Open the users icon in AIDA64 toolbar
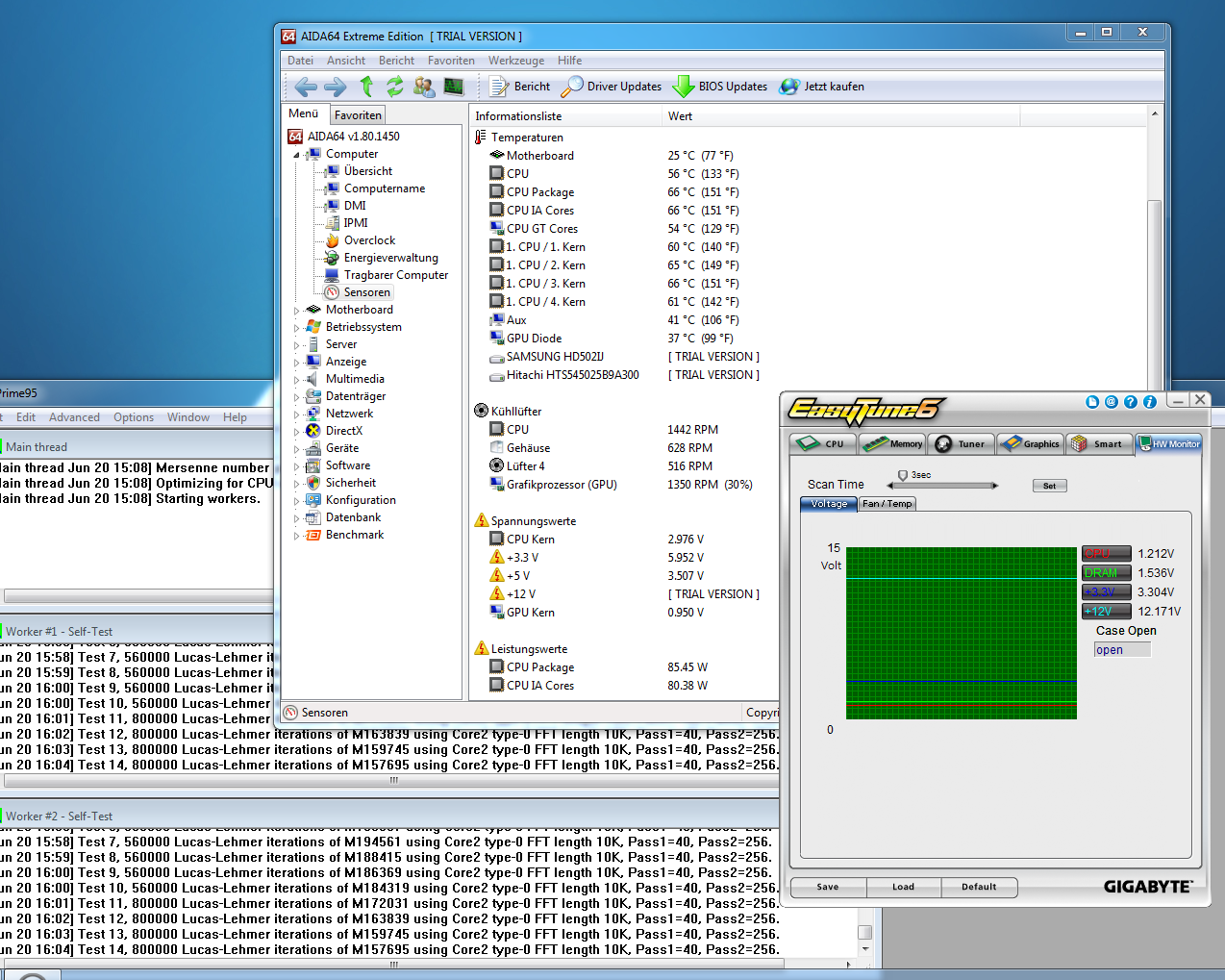1225x980 pixels. click(424, 87)
